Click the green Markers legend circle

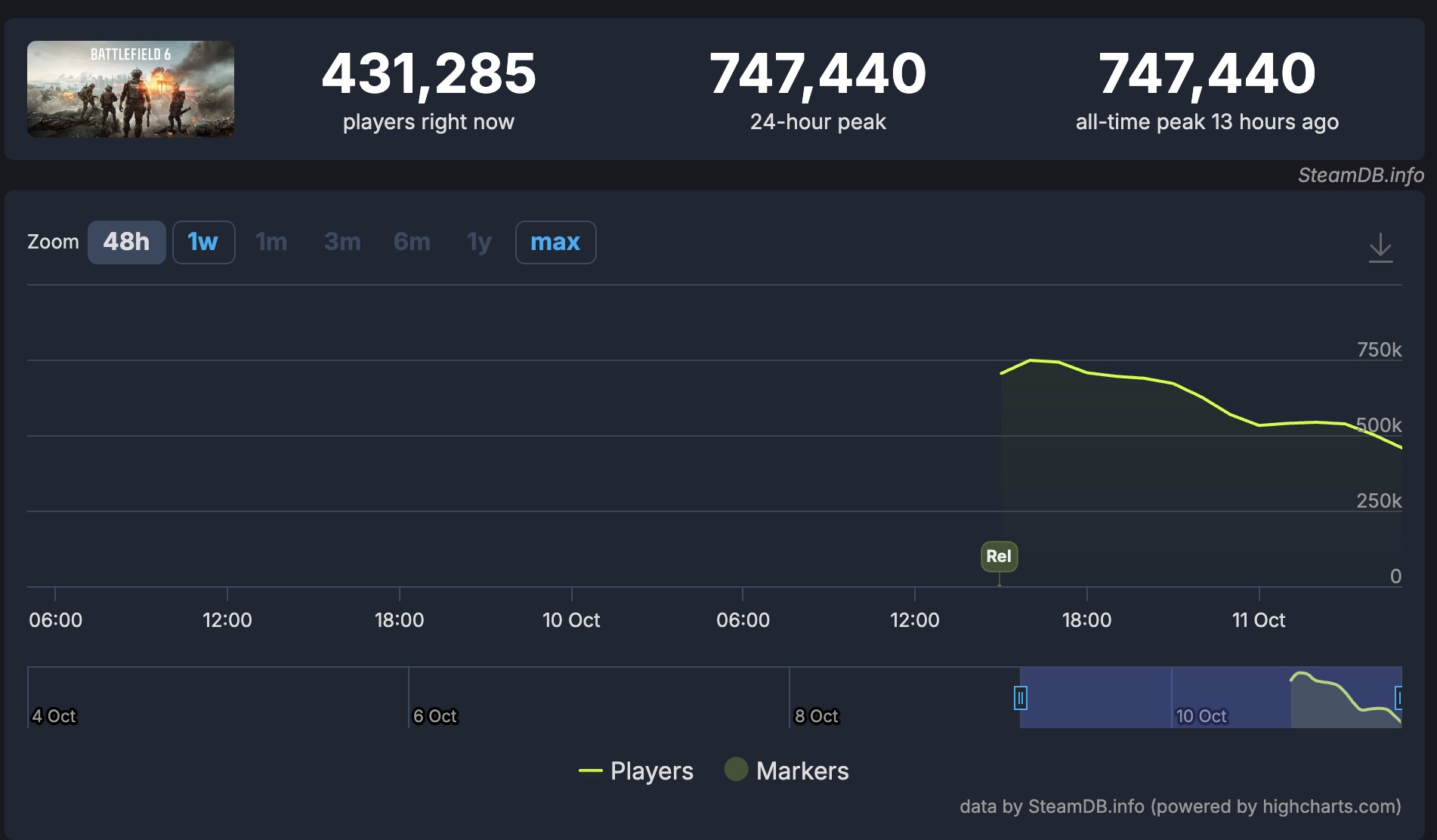pyautogui.click(x=736, y=770)
